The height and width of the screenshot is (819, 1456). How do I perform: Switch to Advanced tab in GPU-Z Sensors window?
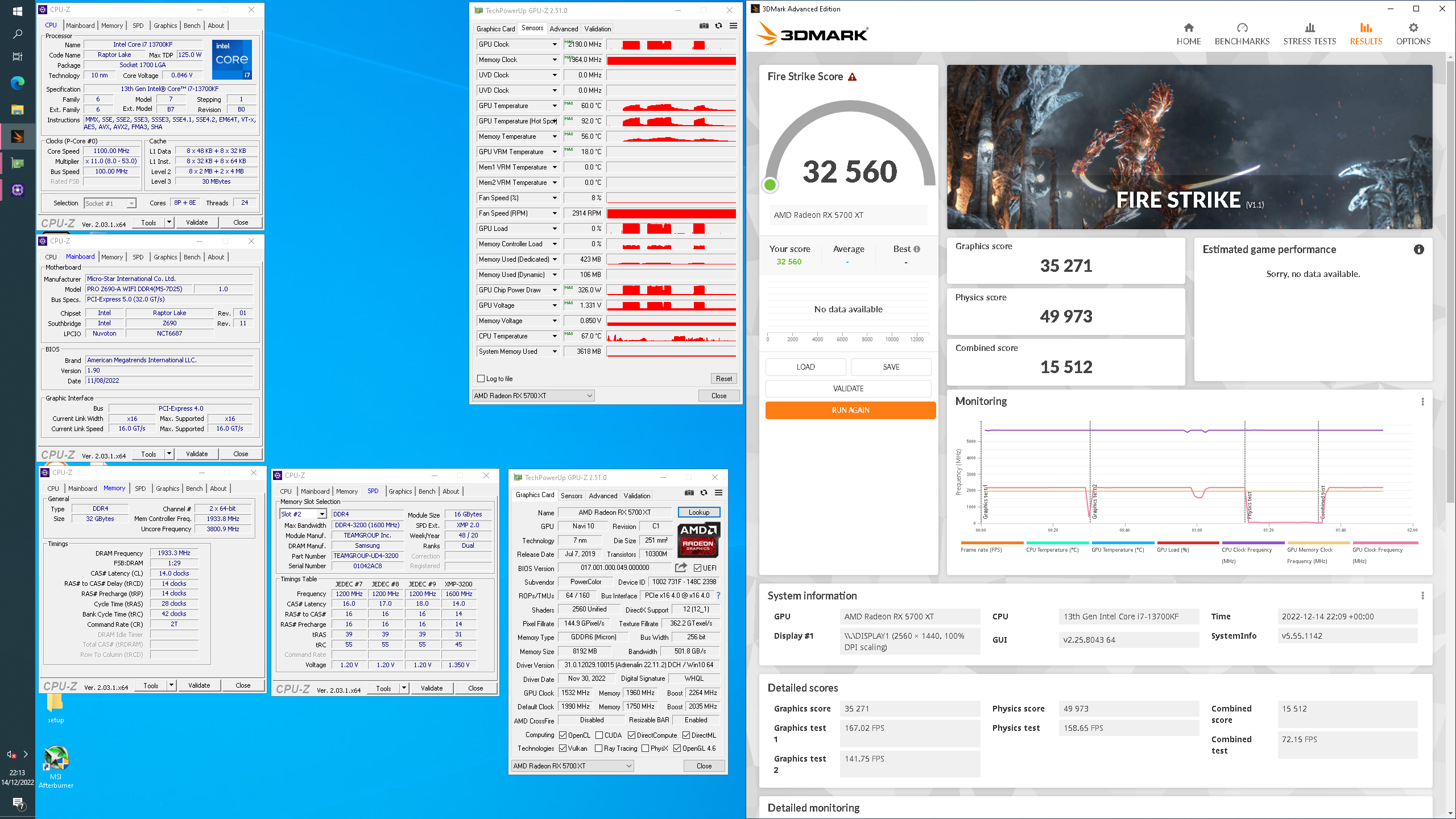[x=564, y=28]
